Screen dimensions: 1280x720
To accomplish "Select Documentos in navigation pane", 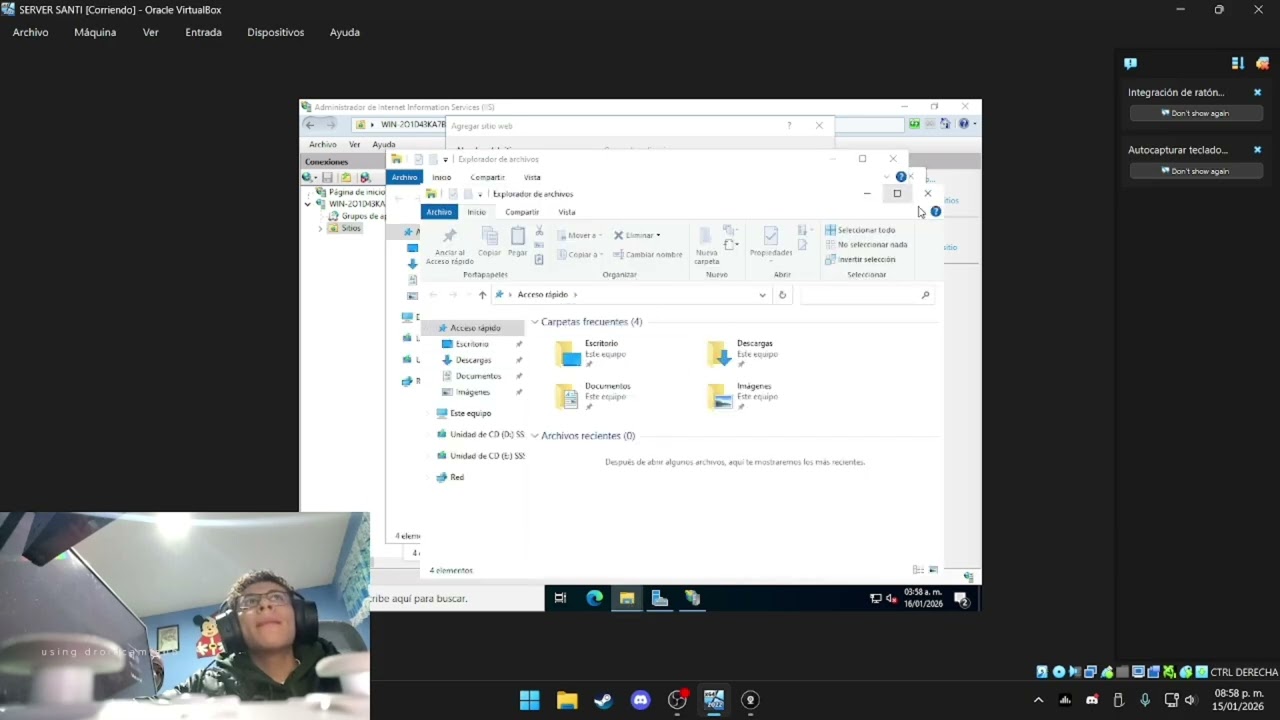I will click(478, 376).
